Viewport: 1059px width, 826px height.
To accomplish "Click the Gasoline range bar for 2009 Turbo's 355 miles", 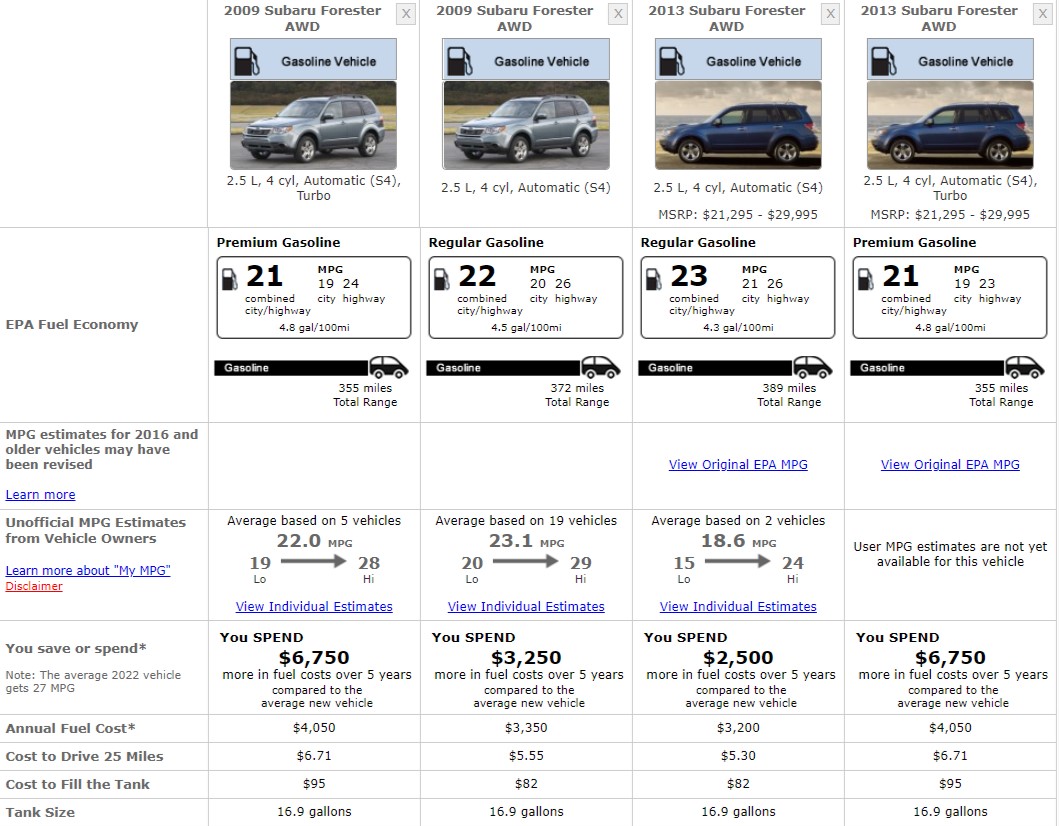I will click(x=291, y=368).
